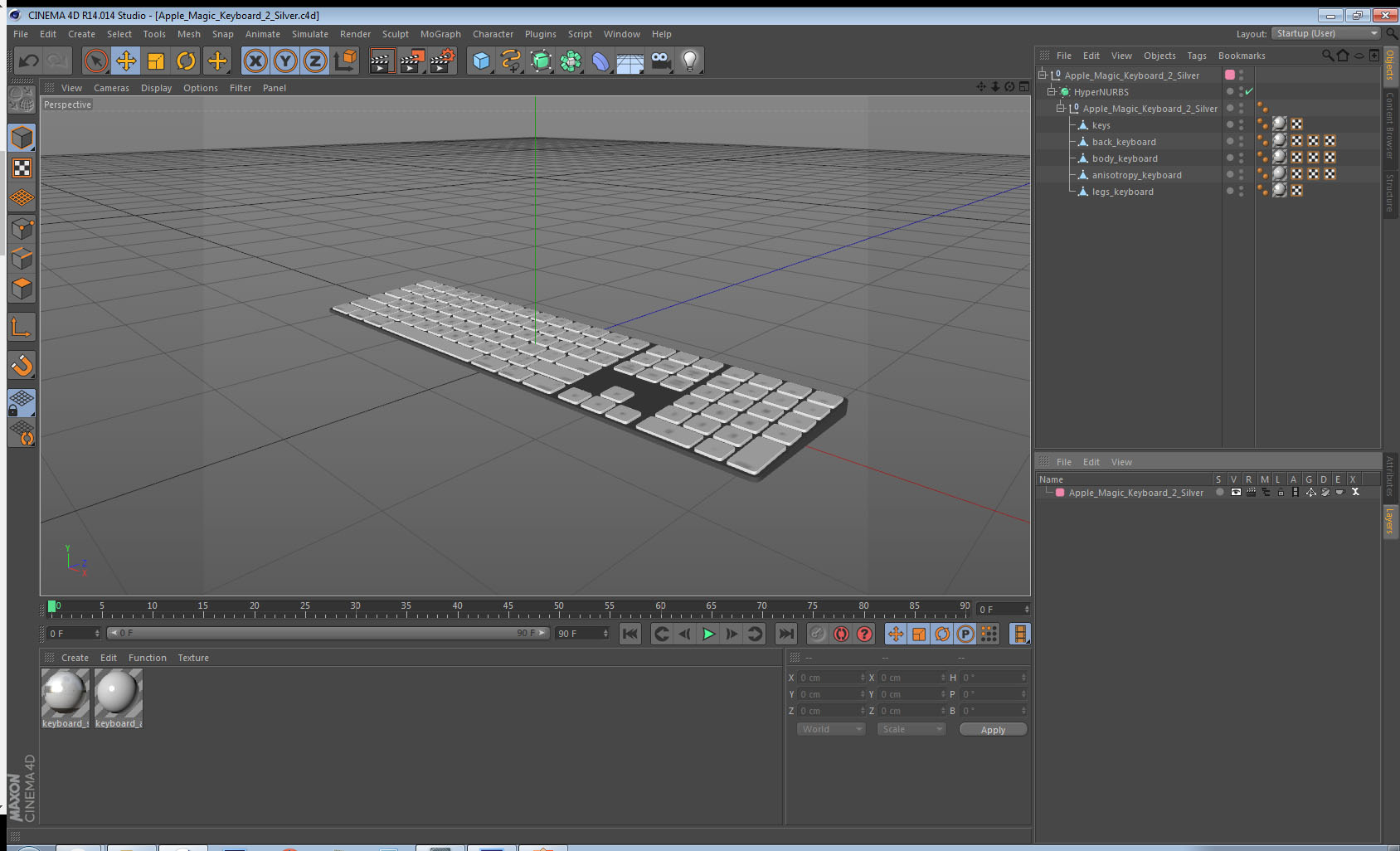1400x851 pixels.
Task: Open the camera object icon
Action: coord(660,61)
